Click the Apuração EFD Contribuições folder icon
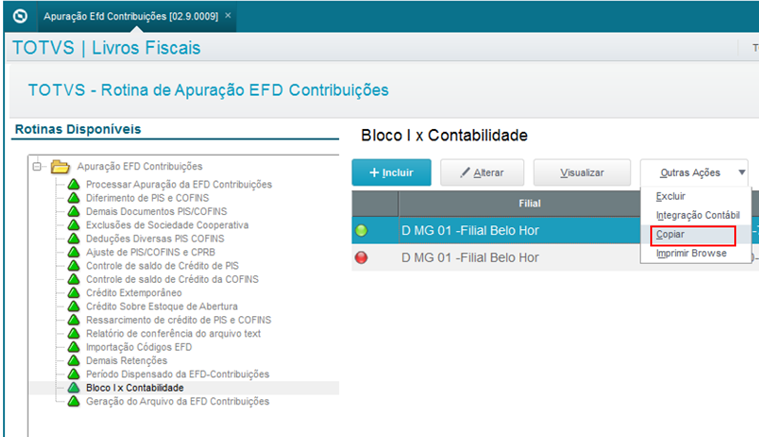Screen dimensions: 759x437 60,166
